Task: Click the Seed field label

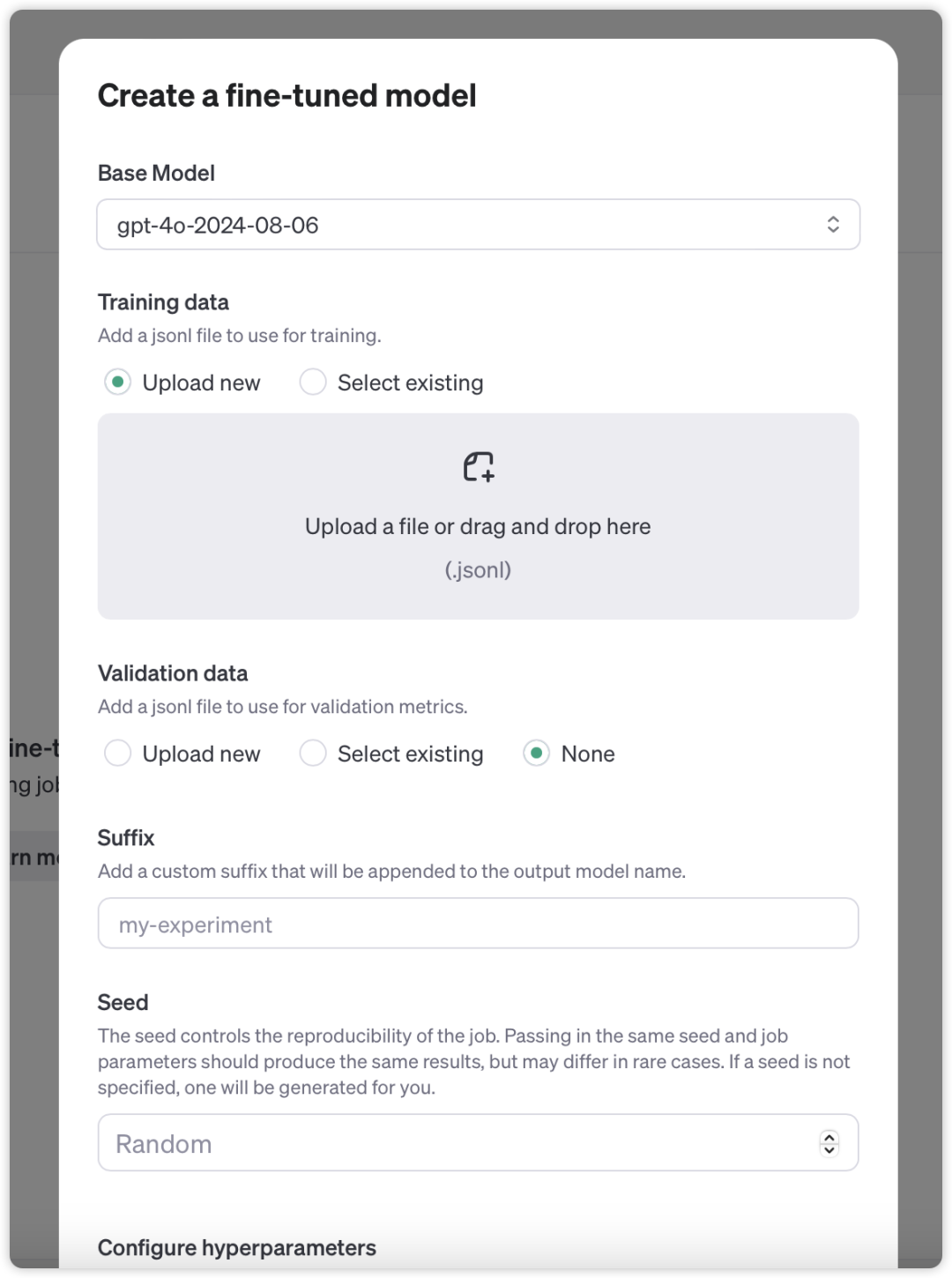Action: click(x=123, y=1002)
